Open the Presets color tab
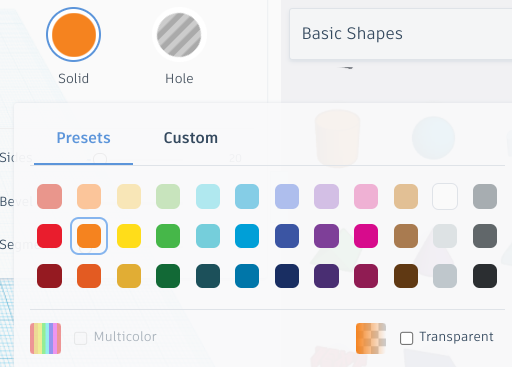Image resolution: width=512 pixels, height=367 pixels. point(83,138)
